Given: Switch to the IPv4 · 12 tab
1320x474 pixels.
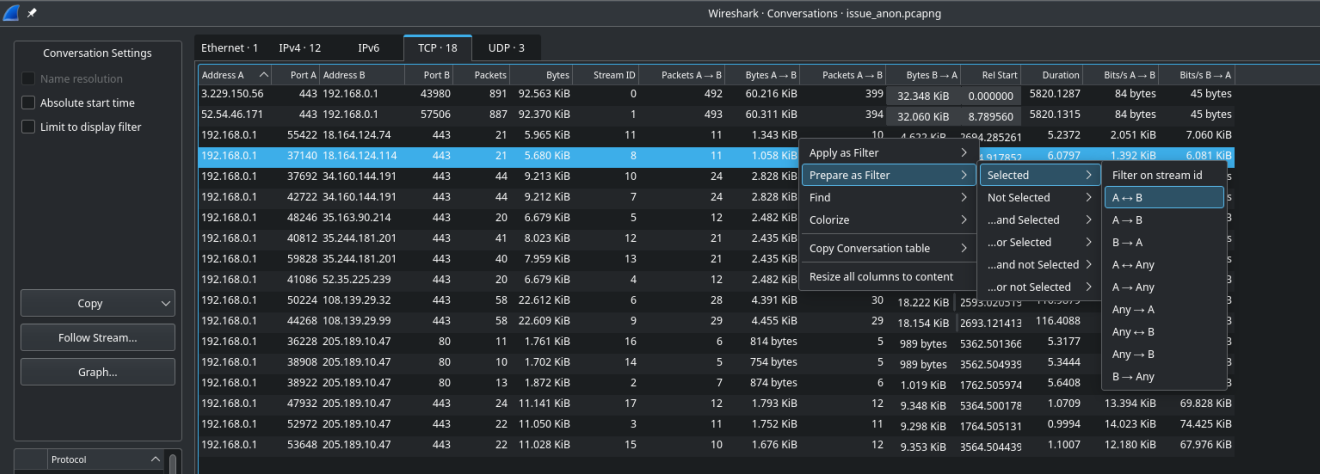Looking at the screenshot, I should point(300,48).
